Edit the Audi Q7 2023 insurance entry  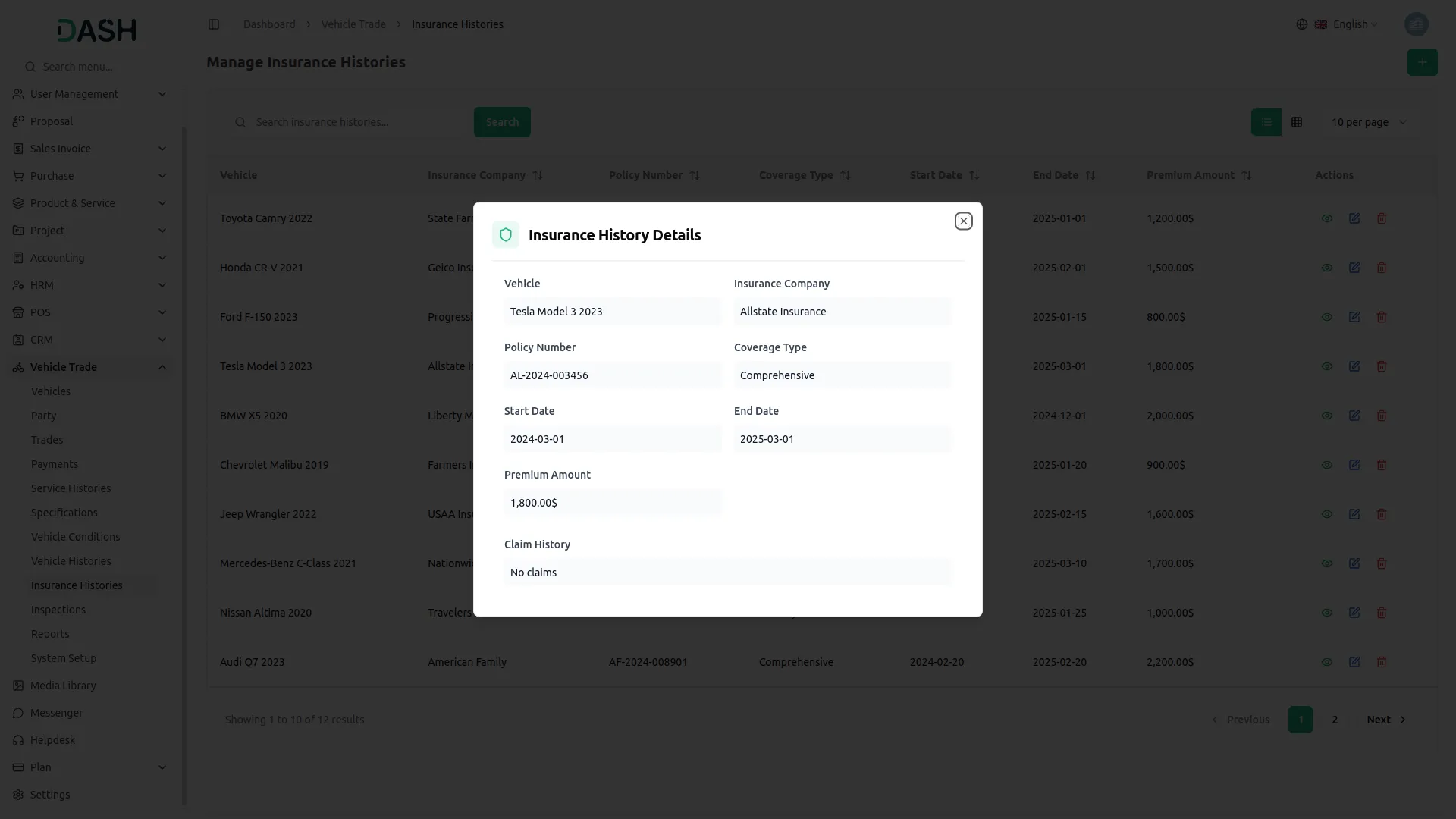click(x=1354, y=662)
